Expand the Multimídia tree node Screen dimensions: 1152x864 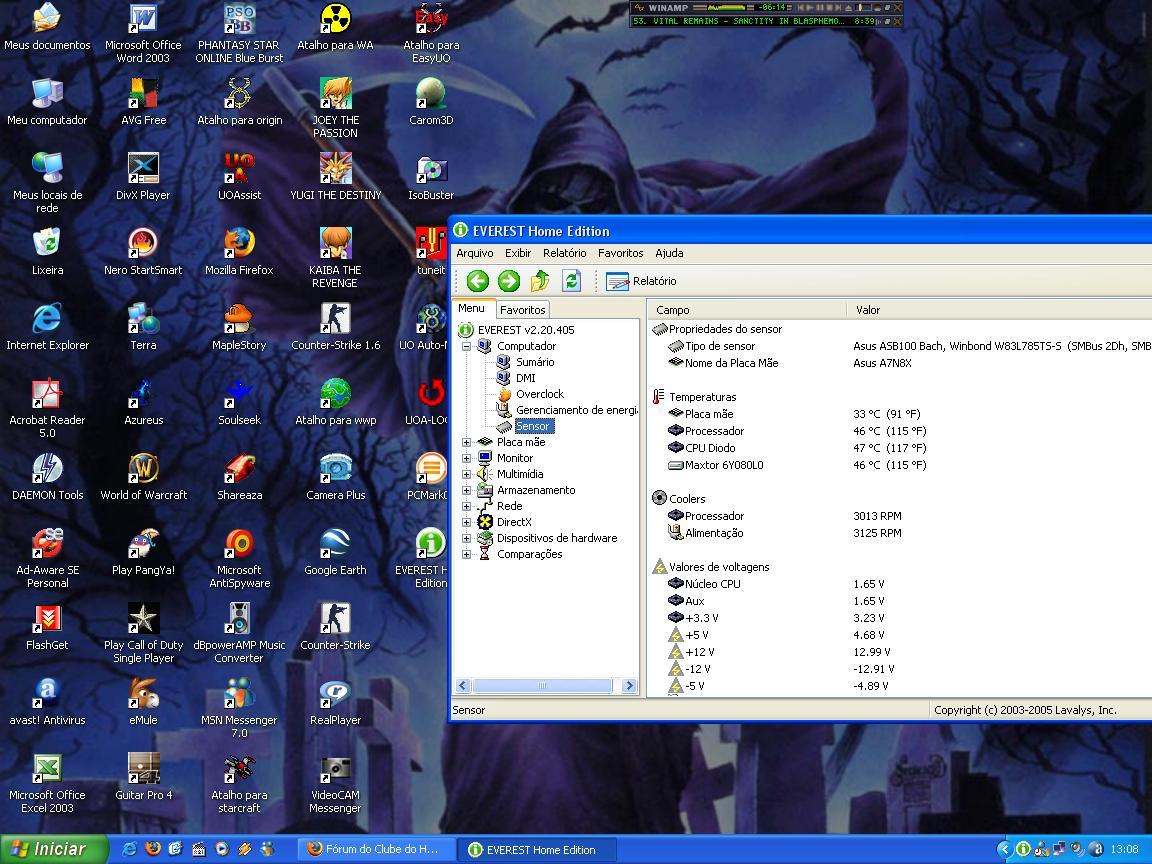tap(467, 475)
